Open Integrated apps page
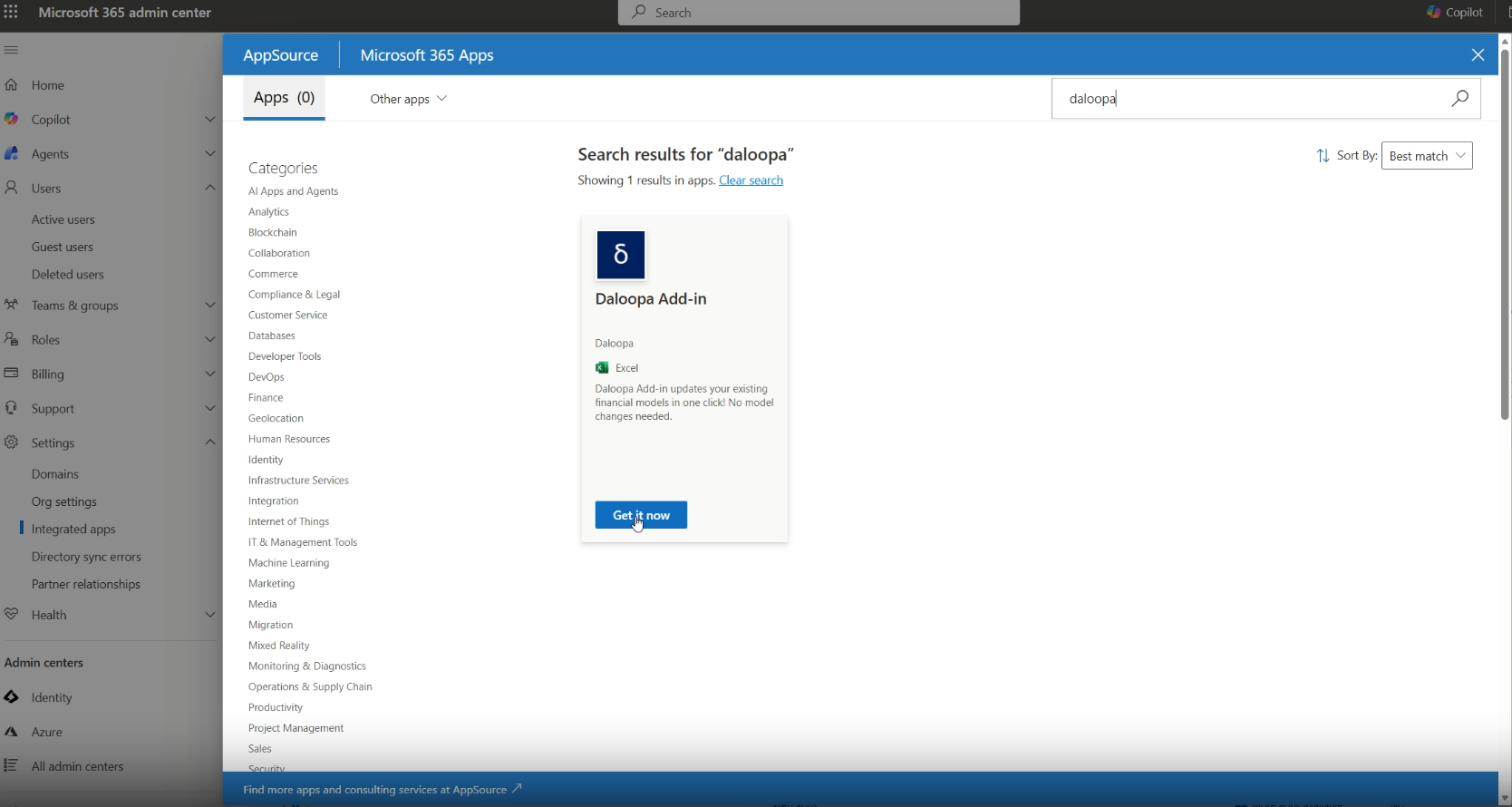The height and width of the screenshot is (807, 1512). pyautogui.click(x=73, y=529)
